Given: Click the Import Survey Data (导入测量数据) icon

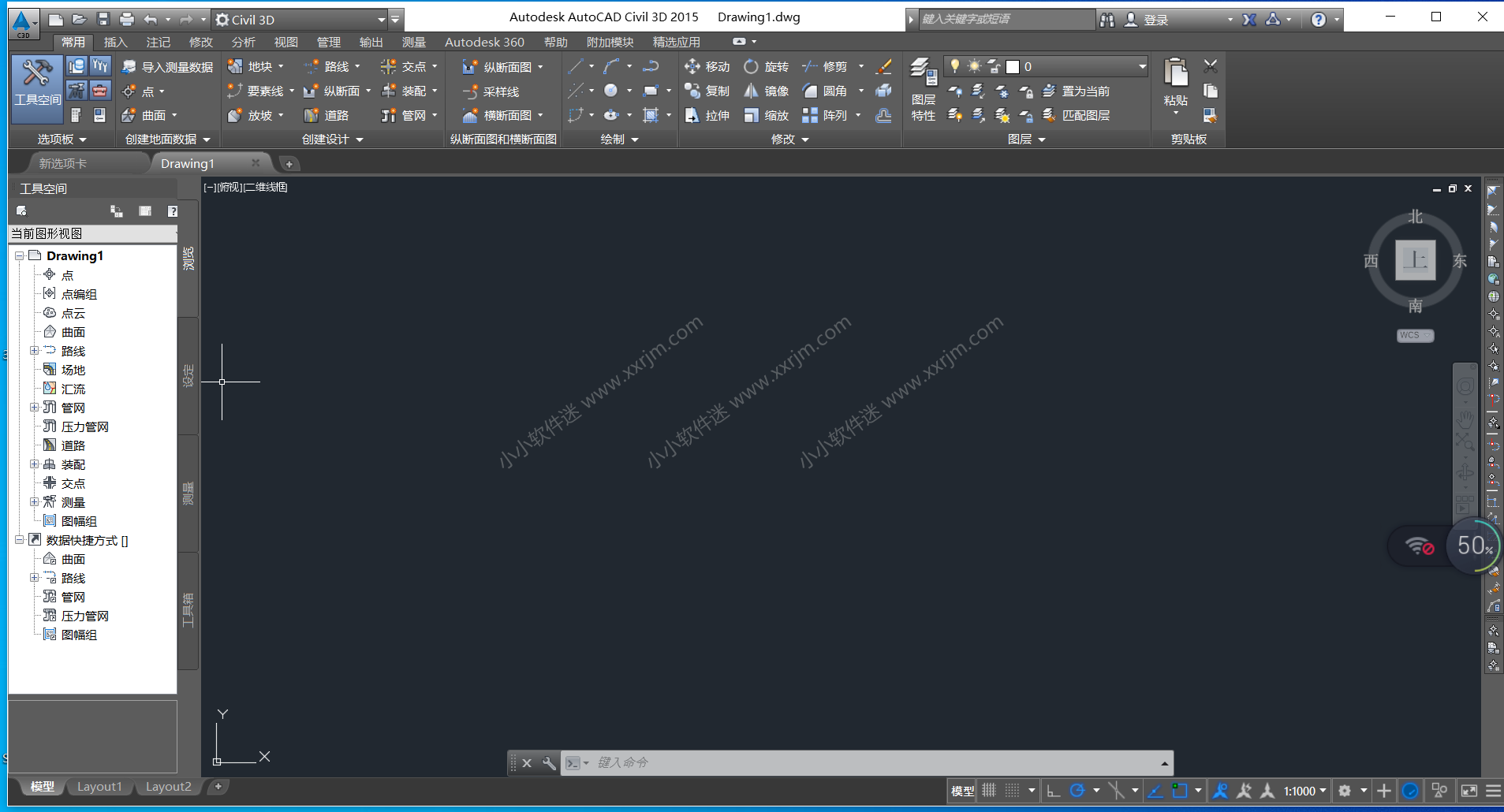Looking at the screenshot, I should [168, 67].
